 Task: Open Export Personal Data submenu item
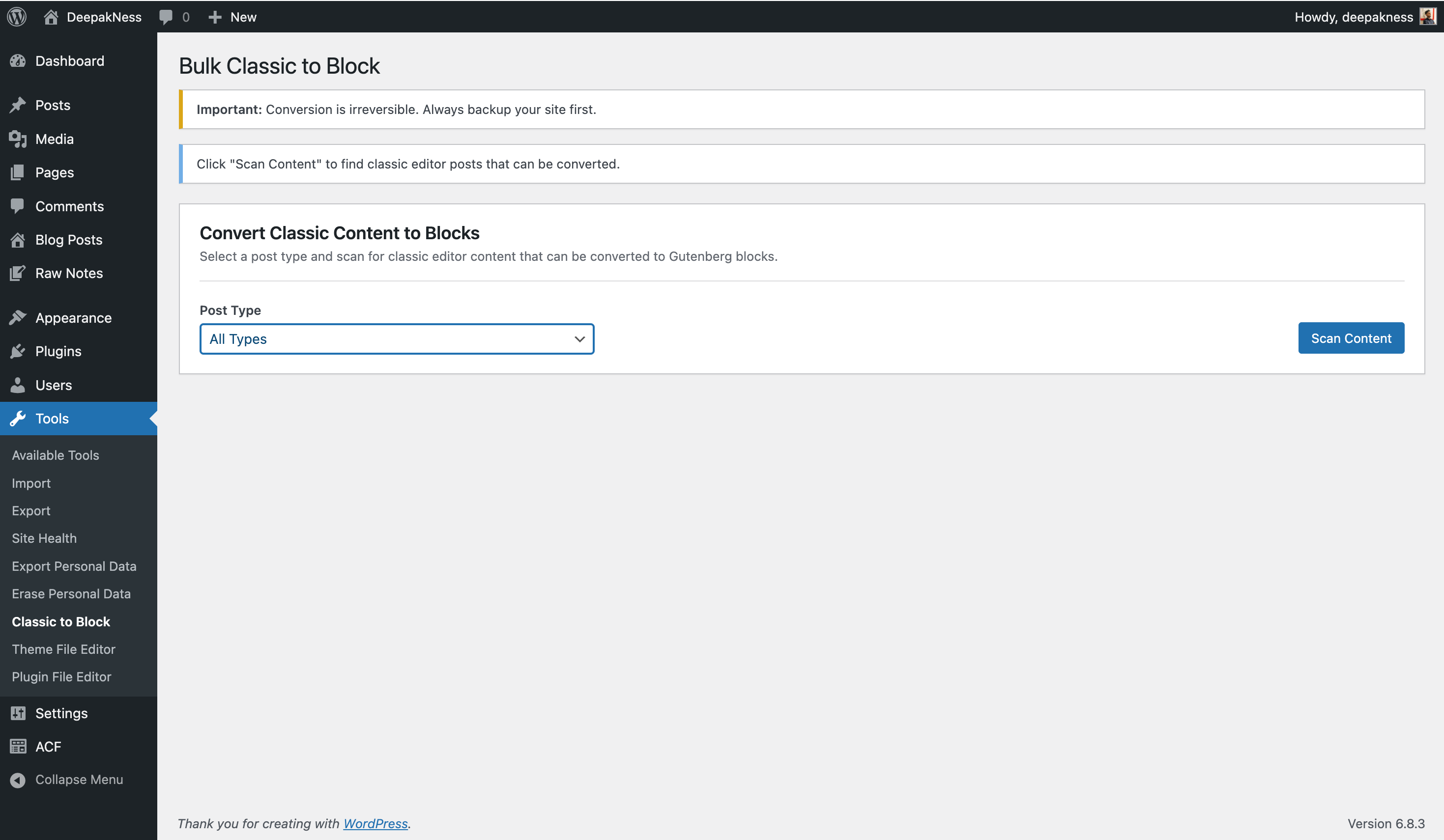click(x=74, y=566)
